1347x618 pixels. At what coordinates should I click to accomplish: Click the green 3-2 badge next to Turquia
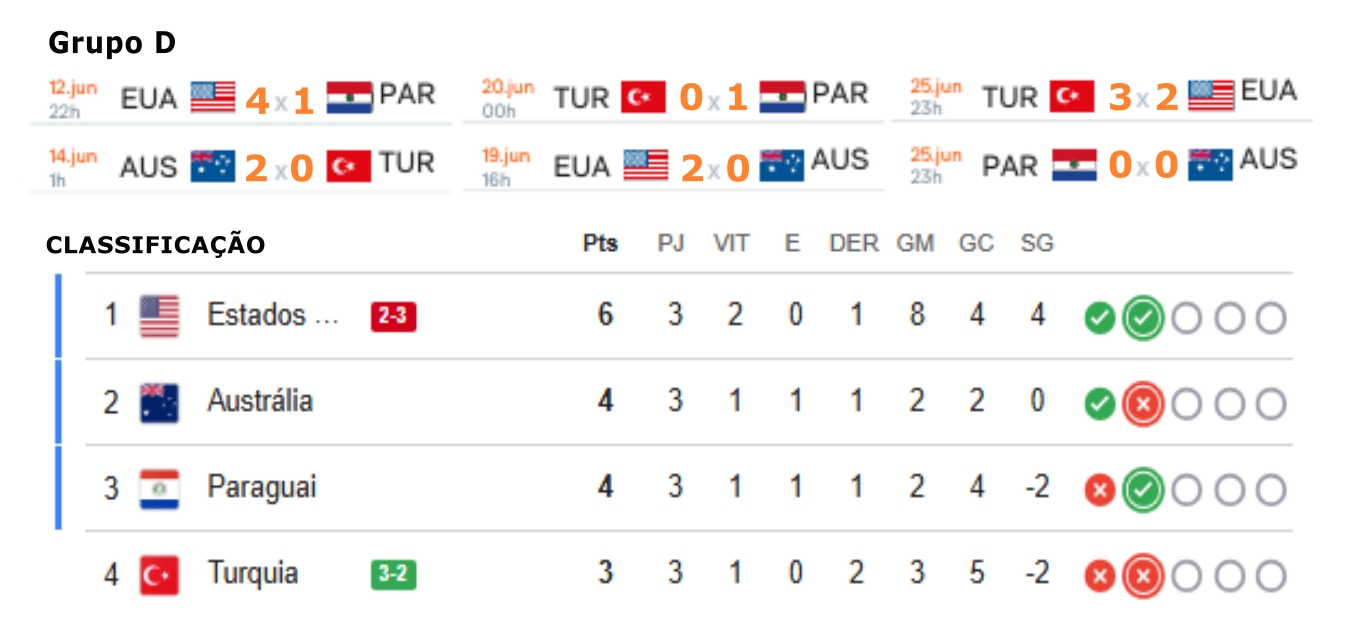(x=393, y=575)
